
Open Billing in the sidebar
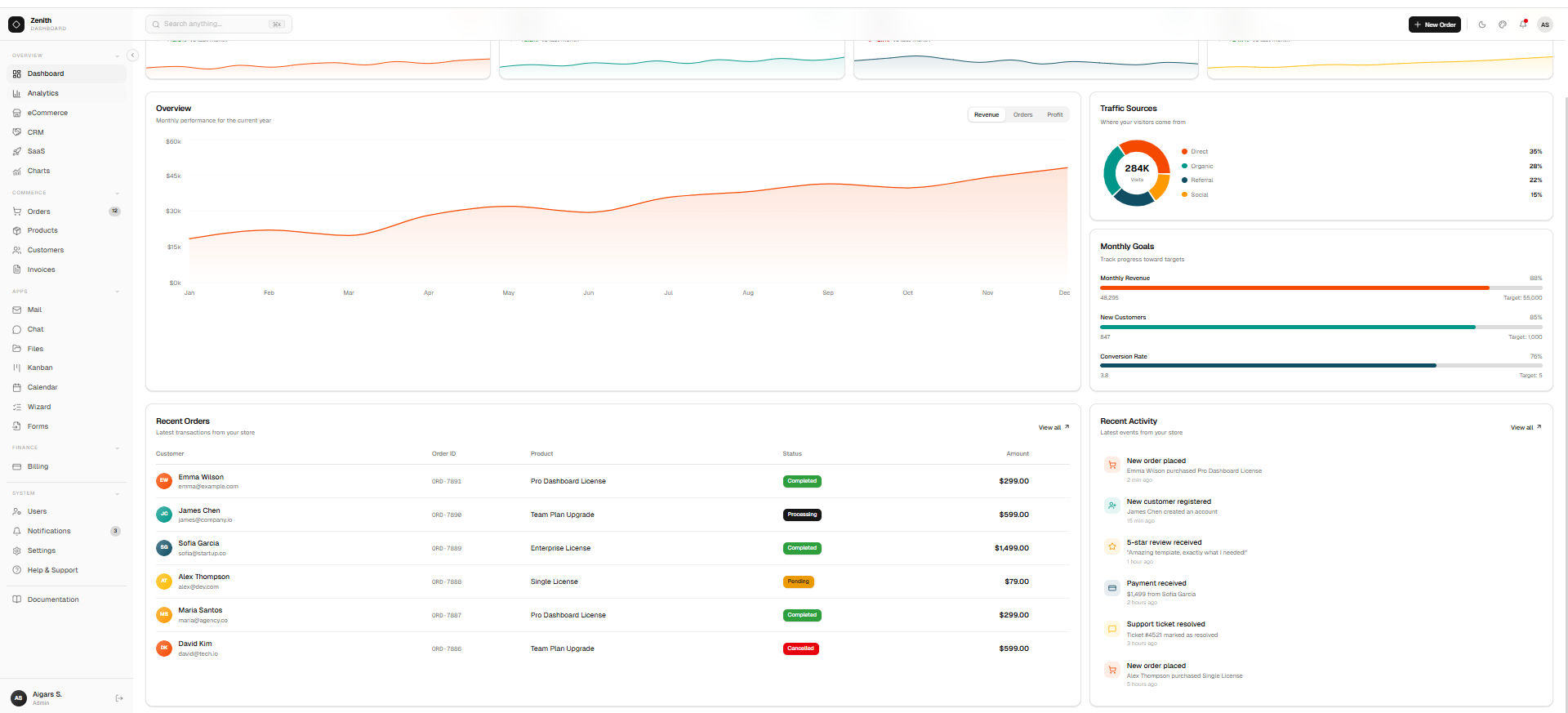pos(66,466)
